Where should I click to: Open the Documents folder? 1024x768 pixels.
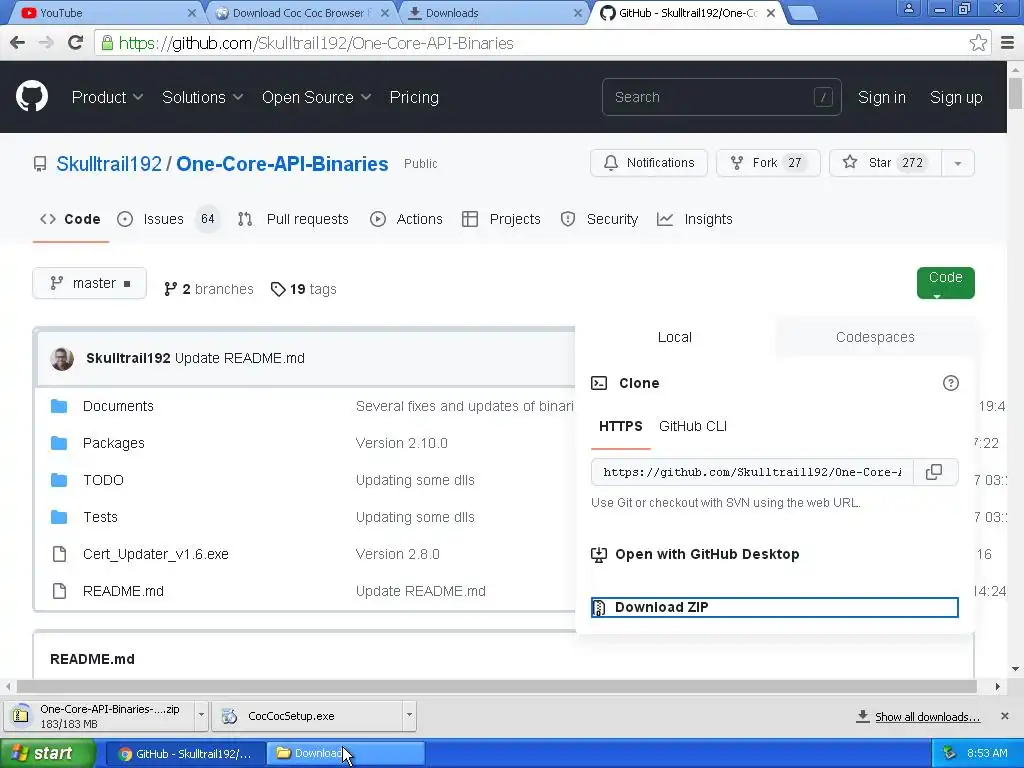(x=118, y=406)
